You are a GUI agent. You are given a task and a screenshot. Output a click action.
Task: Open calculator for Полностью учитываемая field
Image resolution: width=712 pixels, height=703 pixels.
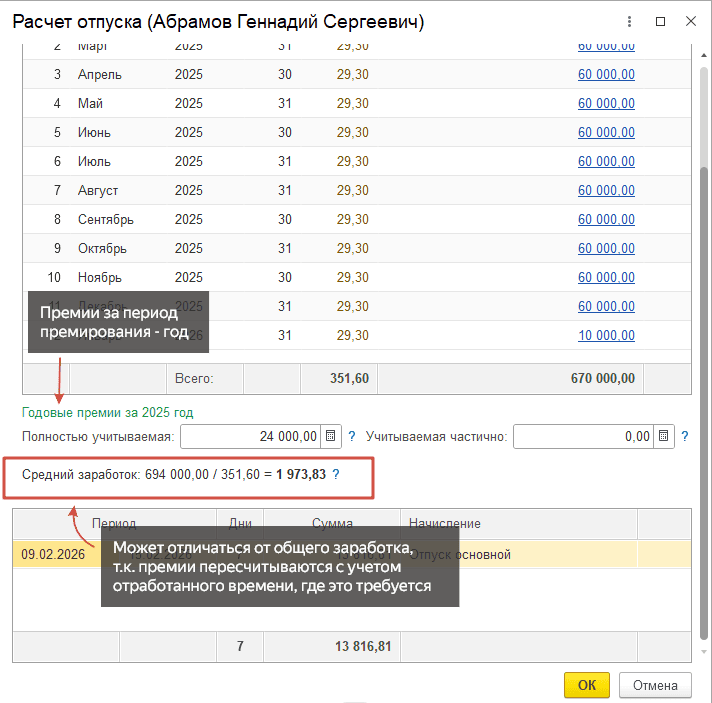(331, 436)
